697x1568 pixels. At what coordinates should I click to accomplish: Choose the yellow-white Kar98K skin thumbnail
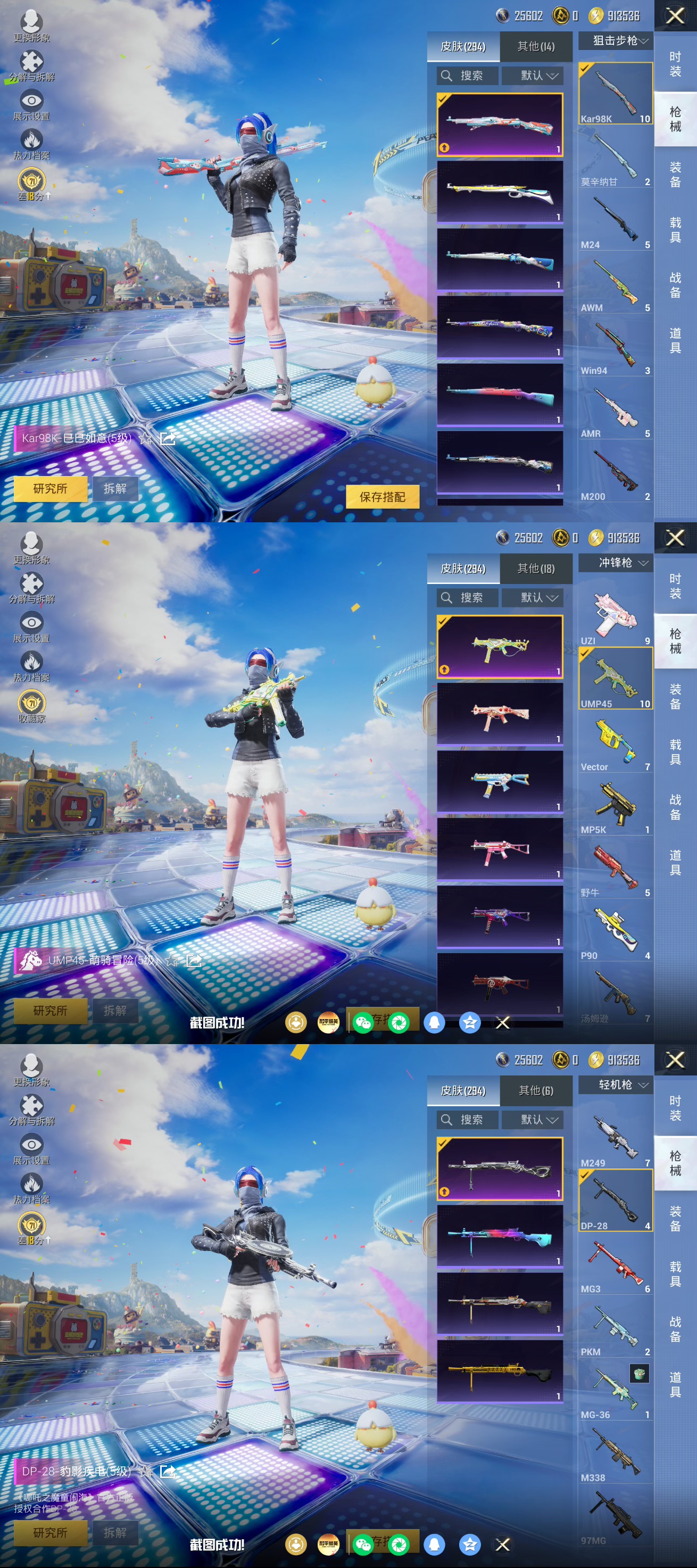point(500,191)
